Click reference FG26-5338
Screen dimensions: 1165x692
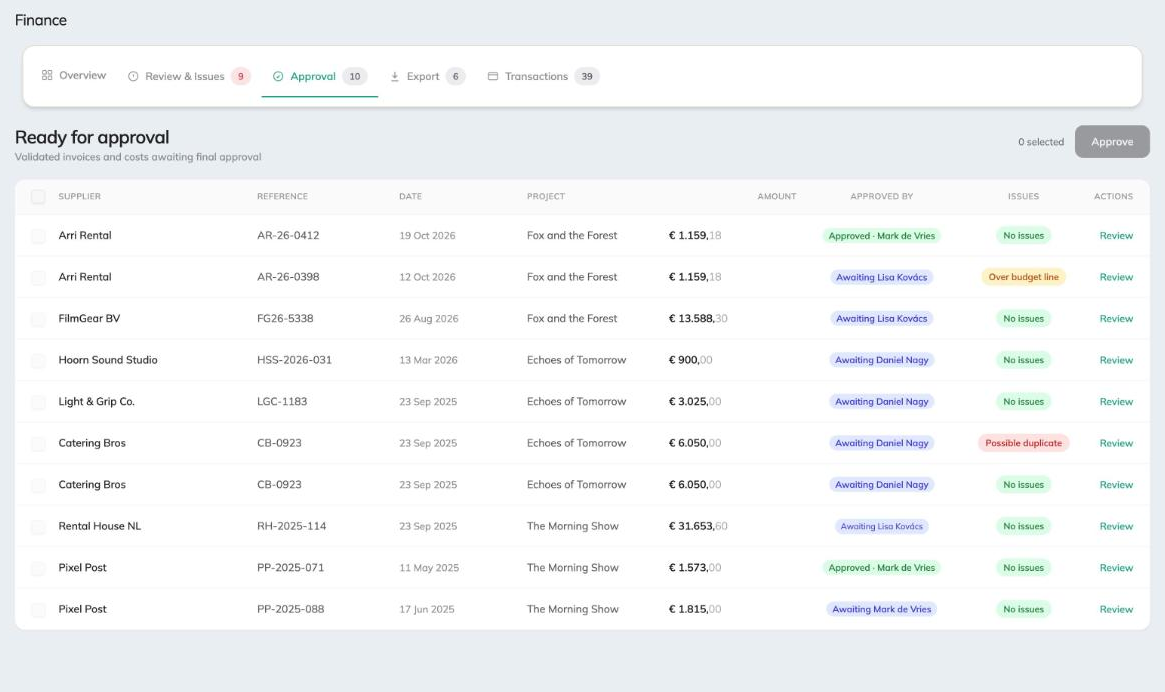click(x=285, y=319)
